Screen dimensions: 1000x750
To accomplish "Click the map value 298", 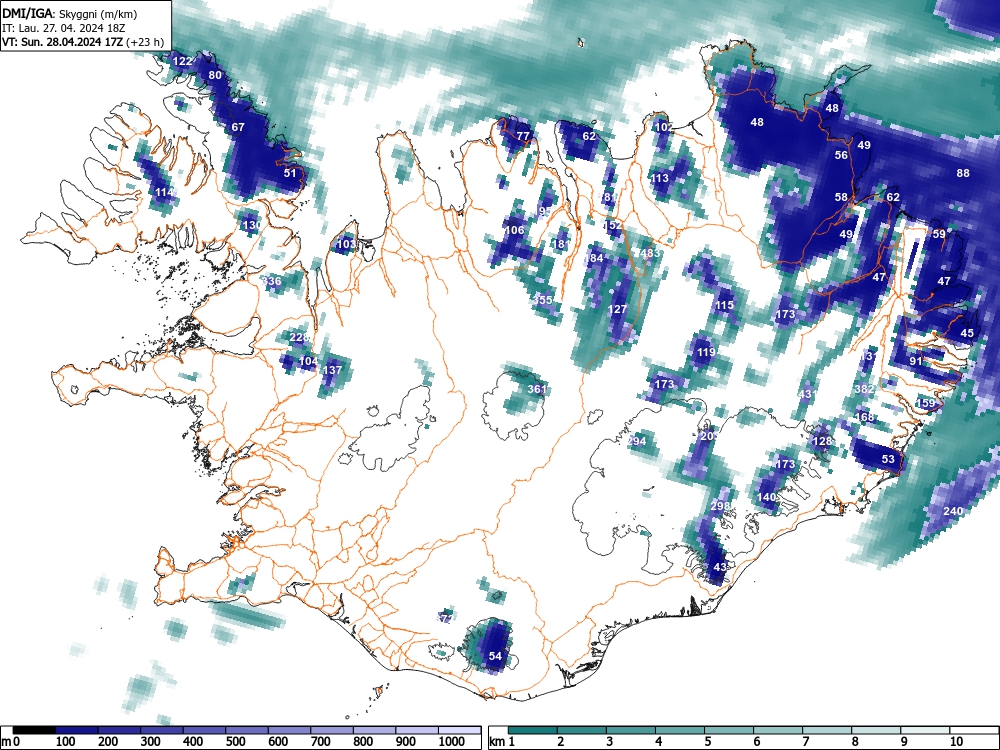I will click(x=720, y=506).
